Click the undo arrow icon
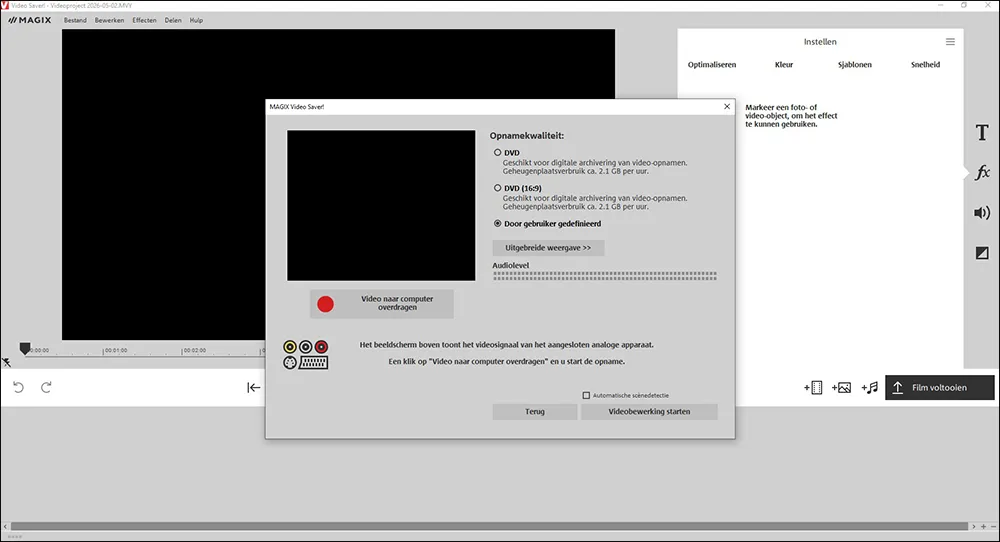Viewport: 1000px width, 542px height. 18,387
